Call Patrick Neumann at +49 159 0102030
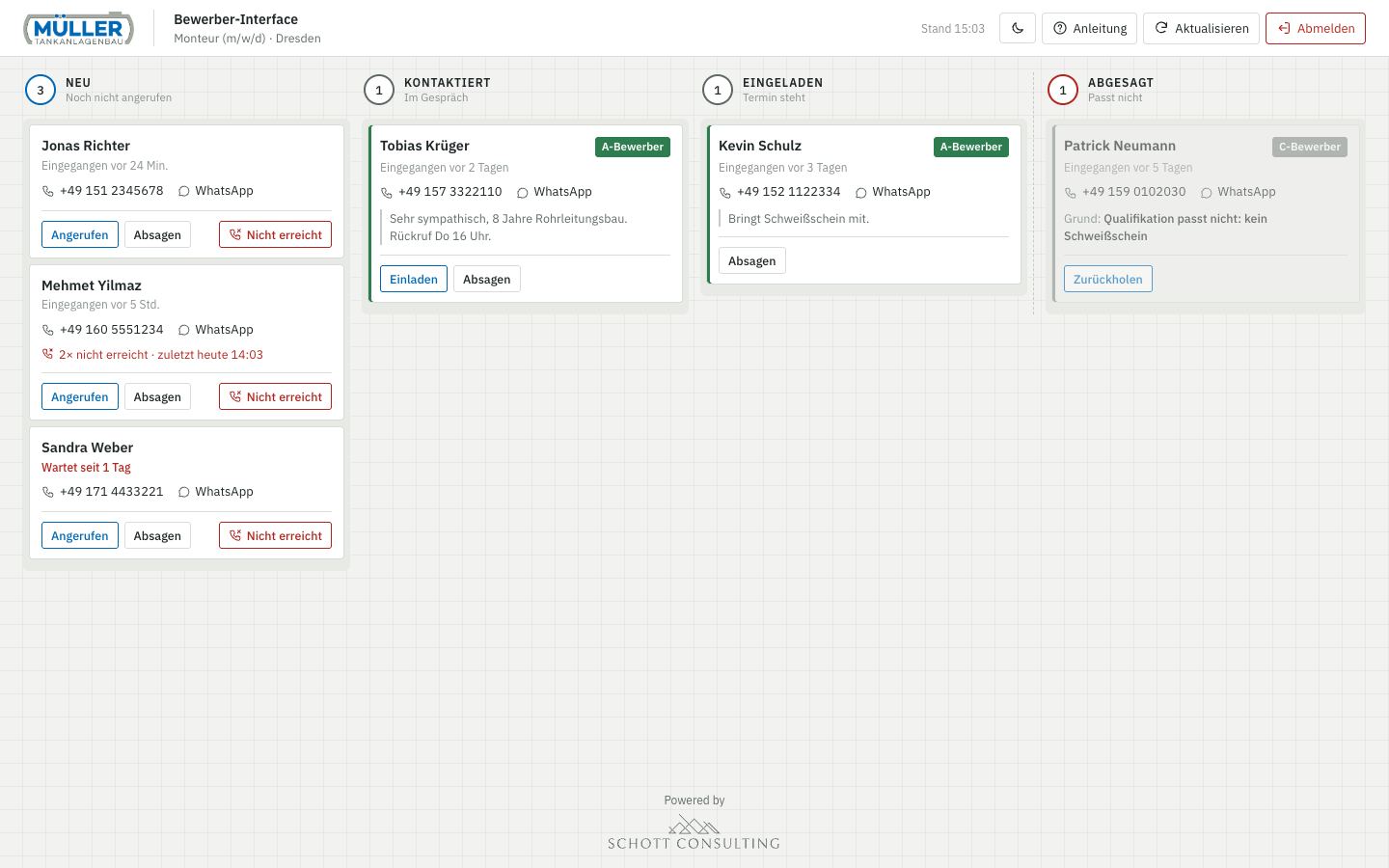This screenshot has width=1389, height=868. (x=1125, y=192)
